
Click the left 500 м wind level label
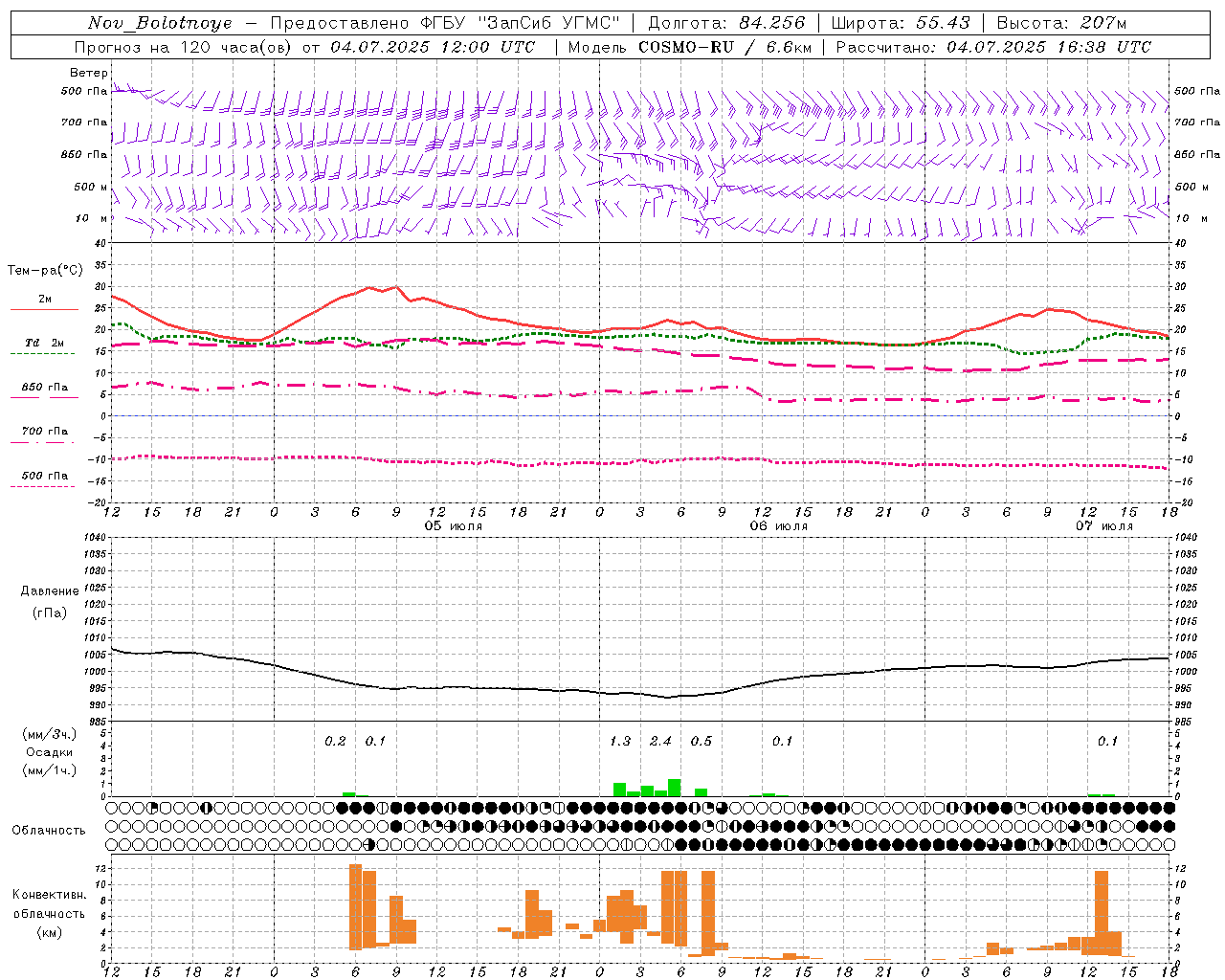pyautogui.click(x=90, y=187)
